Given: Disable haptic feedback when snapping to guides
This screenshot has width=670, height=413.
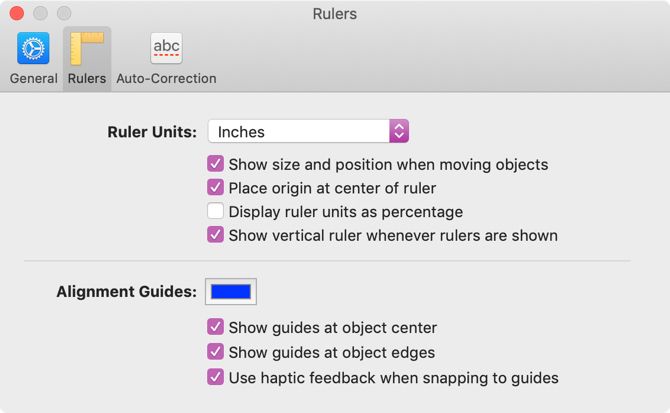Looking at the screenshot, I should pos(215,377).
